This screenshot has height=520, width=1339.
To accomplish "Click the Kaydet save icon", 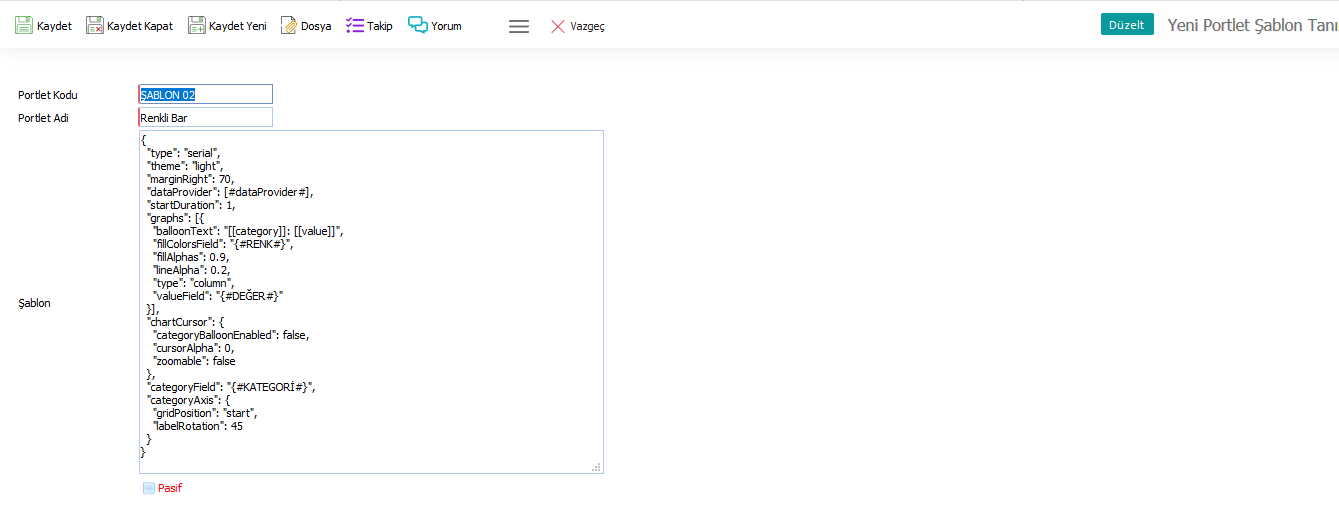I will coord(24,26).
